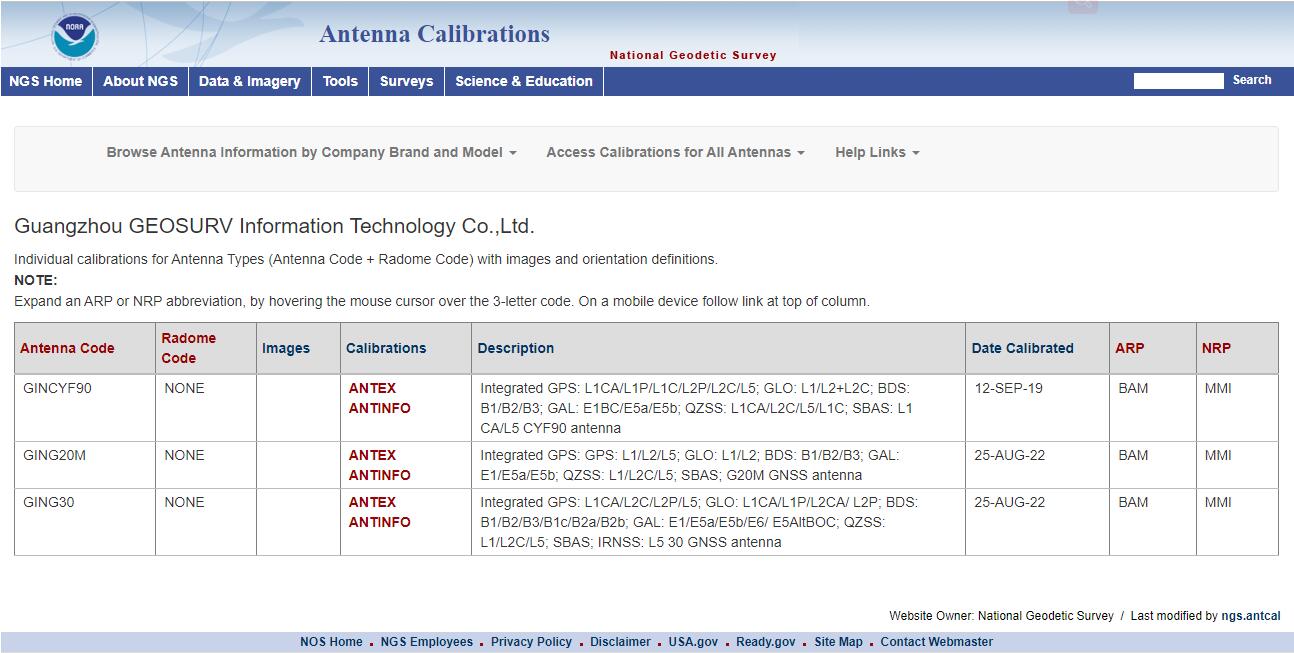The width and height of the screenshot is (1294, 653).
Task: Open ANTINFO for GINCYF90
Action: coord(379,408)
